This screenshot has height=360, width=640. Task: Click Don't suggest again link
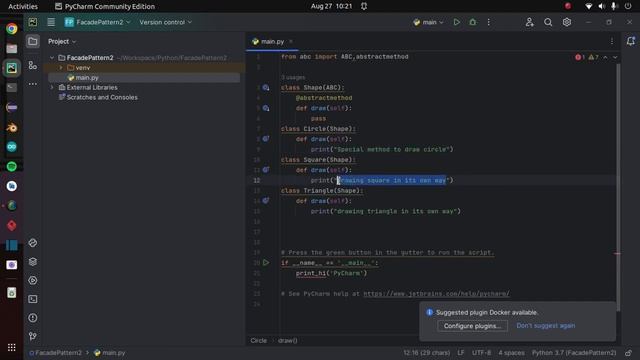[x=546, y=326]
